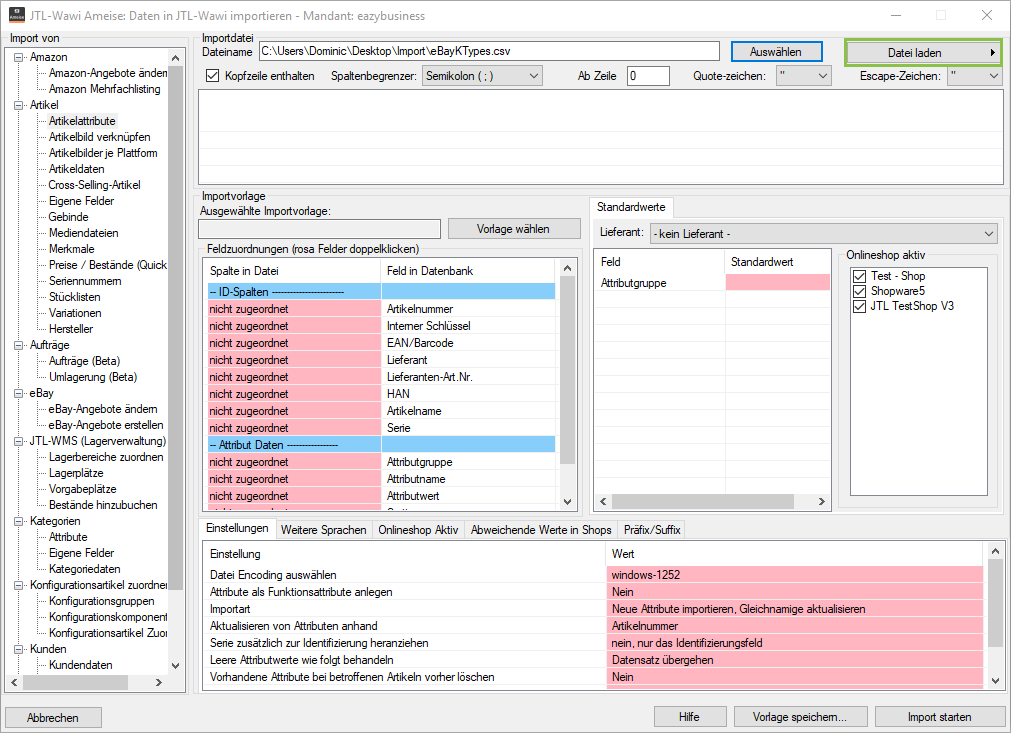The height and width of the screenshot is (733, 1011).
Task: Collapse the Kunden tree node
Action: pos(19,649)
